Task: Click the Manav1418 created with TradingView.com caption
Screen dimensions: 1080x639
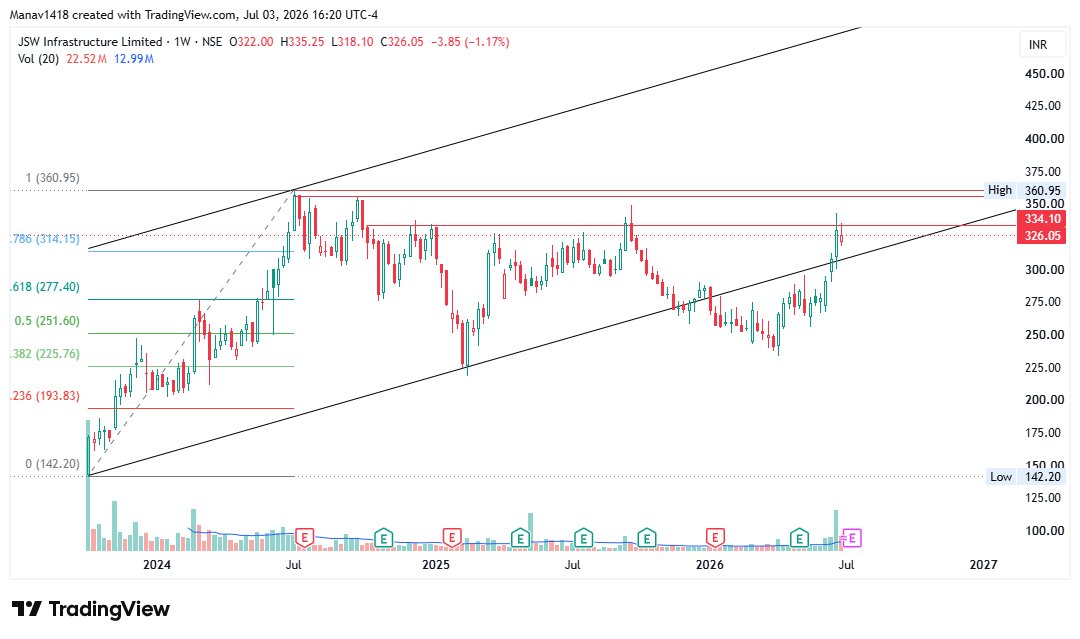Action: (194, 14)
